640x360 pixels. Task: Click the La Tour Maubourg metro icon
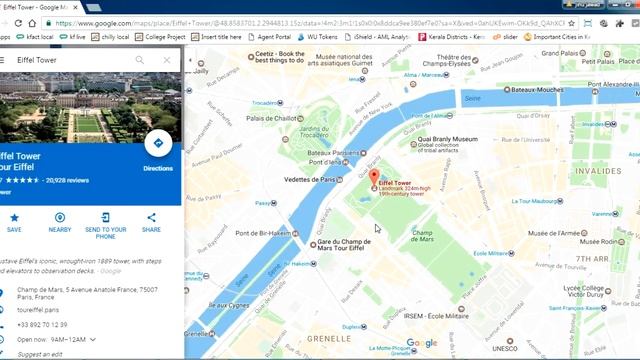click(560, 201)
